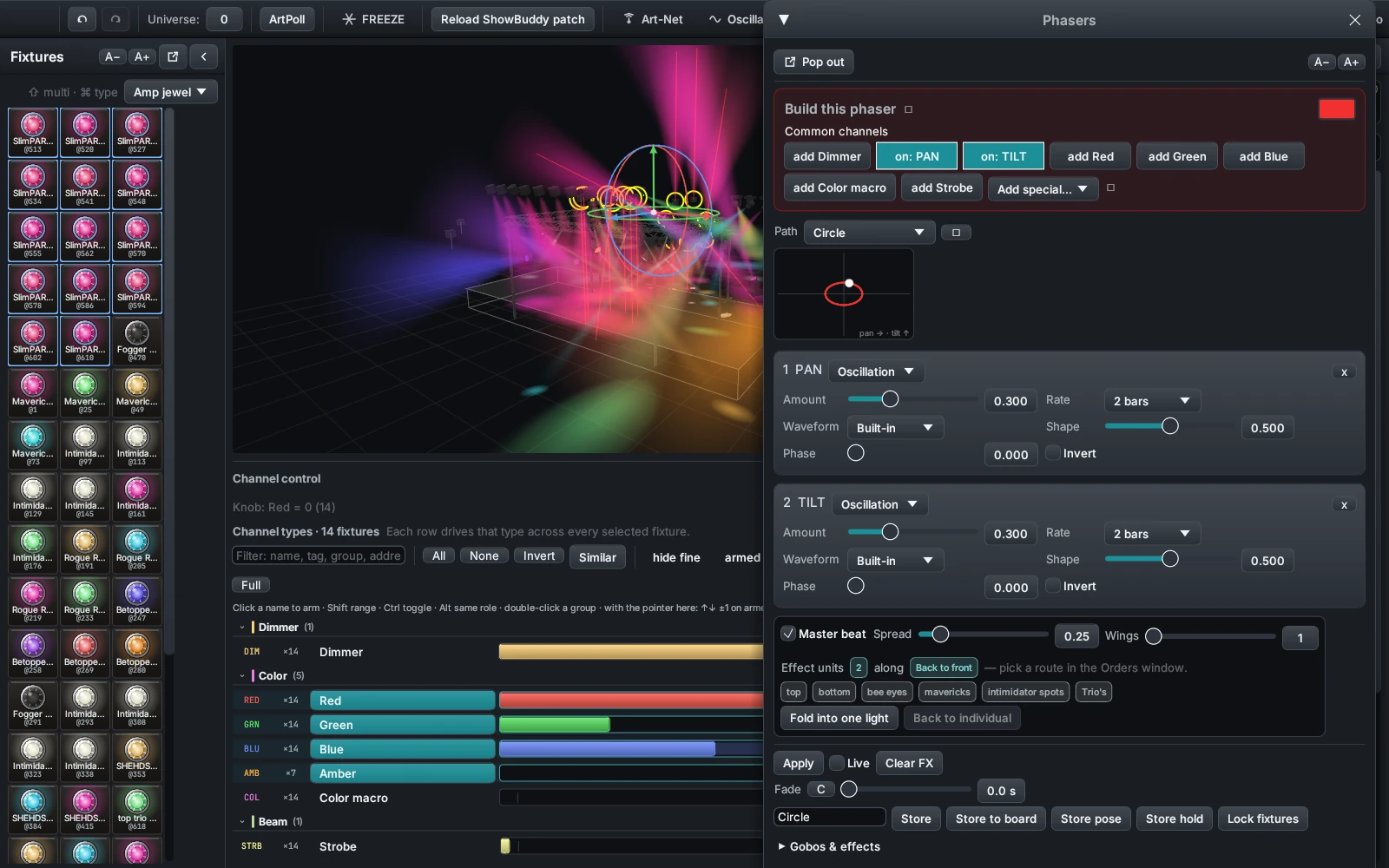The image size is (1389, 868).
Task: Click the red phaser color swatch
Action: pos(1336,108)
